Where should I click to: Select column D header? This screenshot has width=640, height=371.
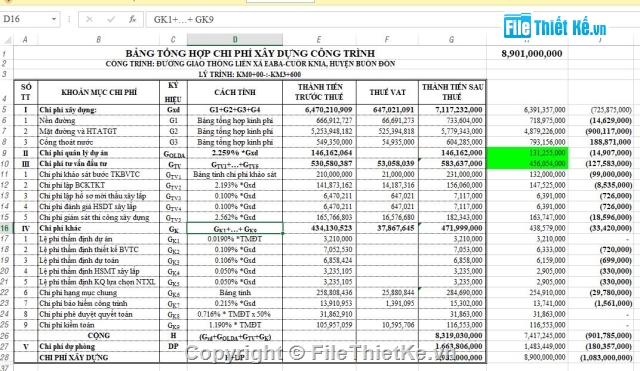pos(235,40)
